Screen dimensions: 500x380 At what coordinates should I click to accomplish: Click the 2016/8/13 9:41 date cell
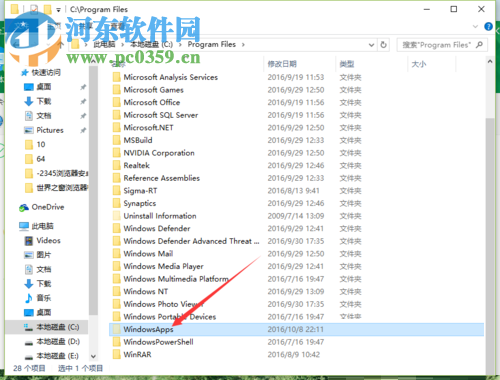point(293,191)
